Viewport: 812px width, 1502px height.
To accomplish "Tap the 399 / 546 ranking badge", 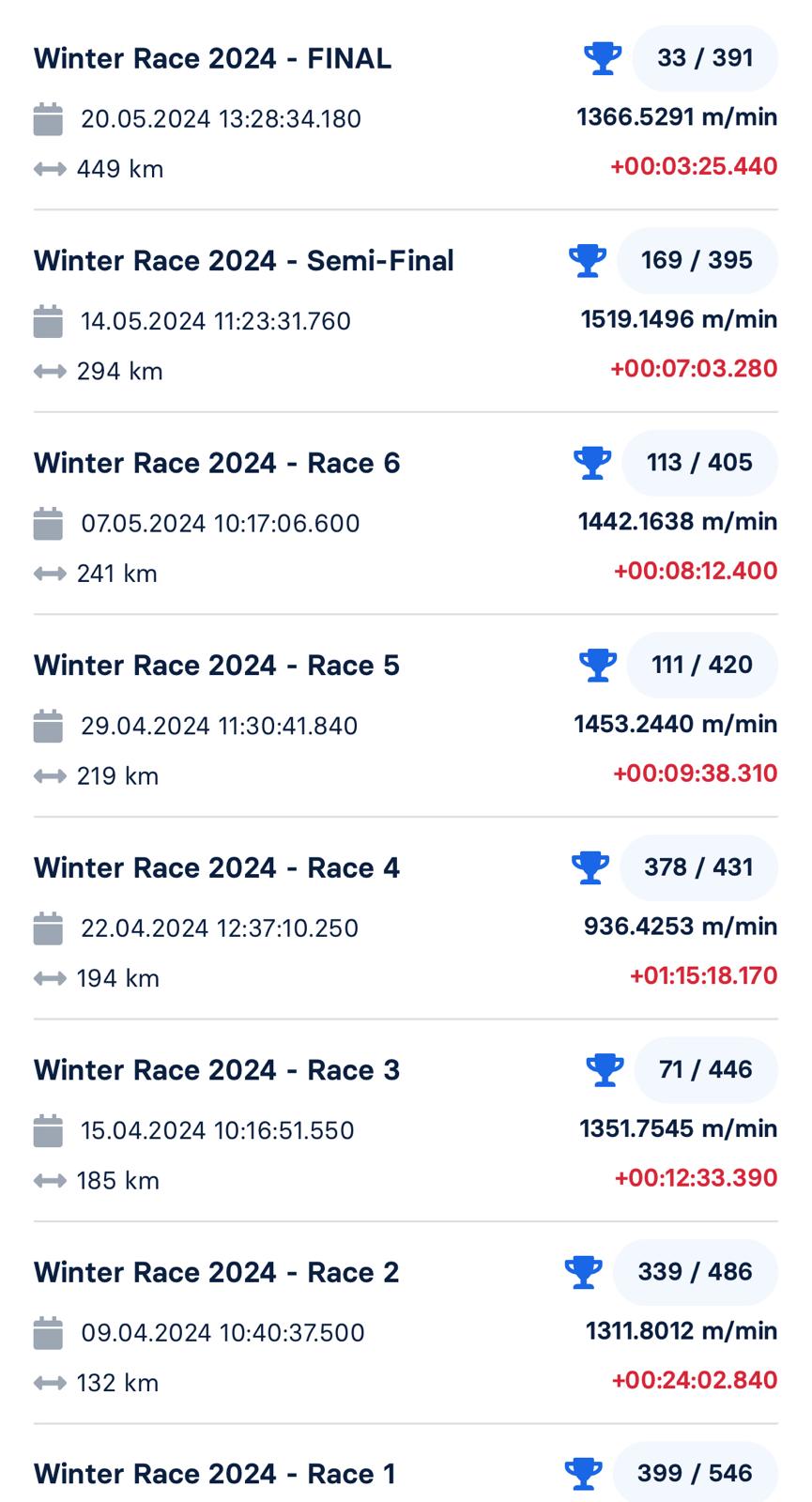I will click(695, 1473).
